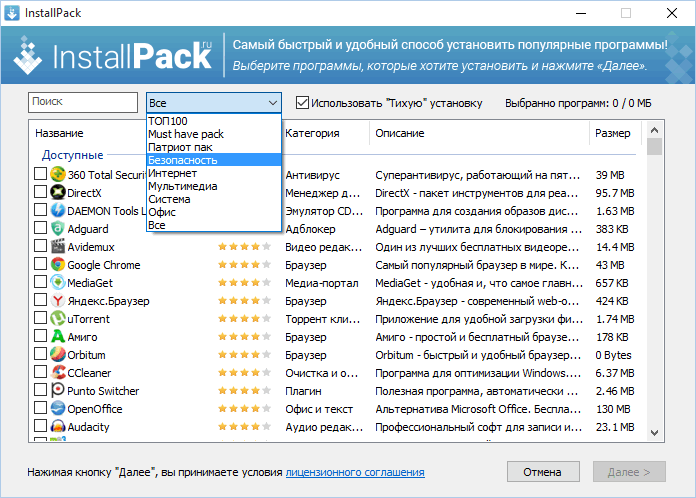The height and width of the screenshot is (498, 696).
Task: Click the Google Chrome icon in list
Action: (58, 264)
